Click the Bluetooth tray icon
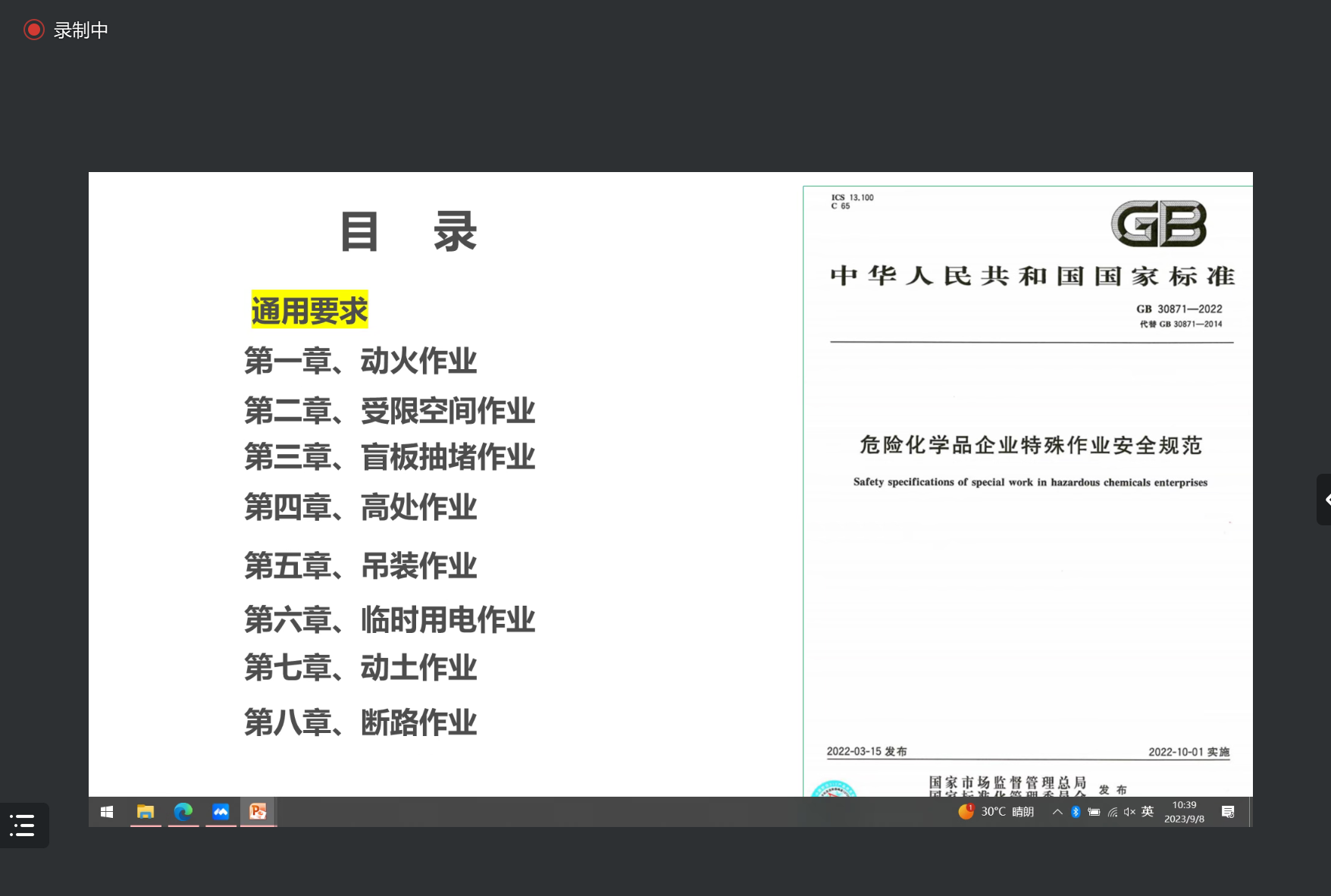This screenshot has width=1331, height=896. click(x=1076, y=812)
